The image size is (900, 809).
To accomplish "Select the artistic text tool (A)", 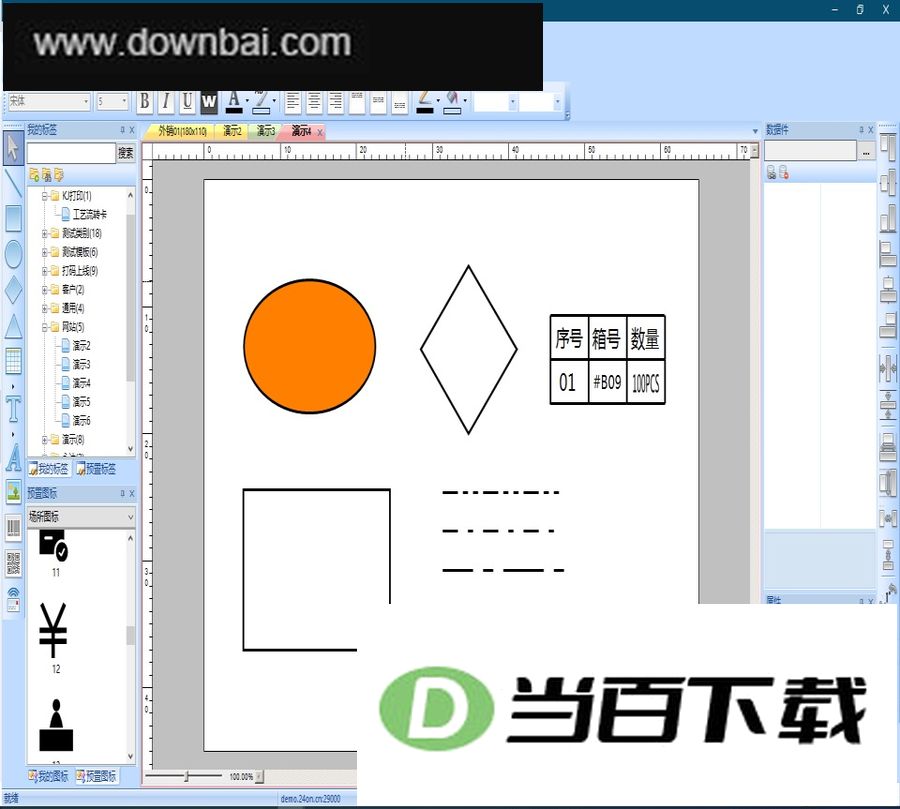I will [13, 457].
